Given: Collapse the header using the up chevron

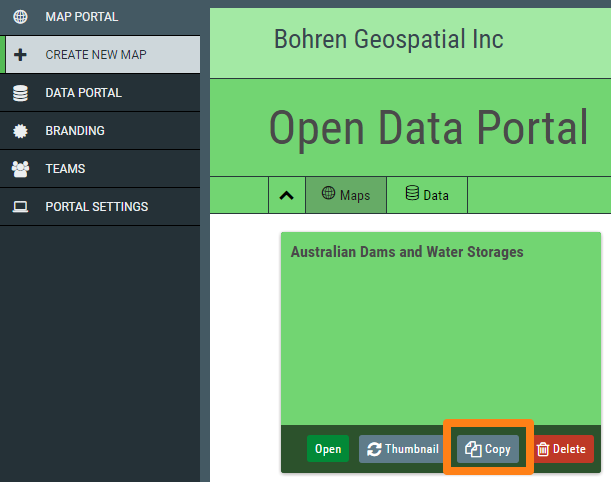Looking at the screenshot, I should click(x=287, y=195).
